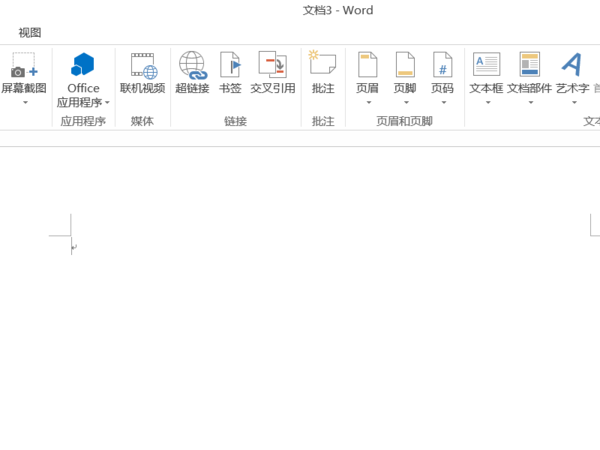Open the 页脚 dropdown arrow
600x450 pixels.
point(406,103)
